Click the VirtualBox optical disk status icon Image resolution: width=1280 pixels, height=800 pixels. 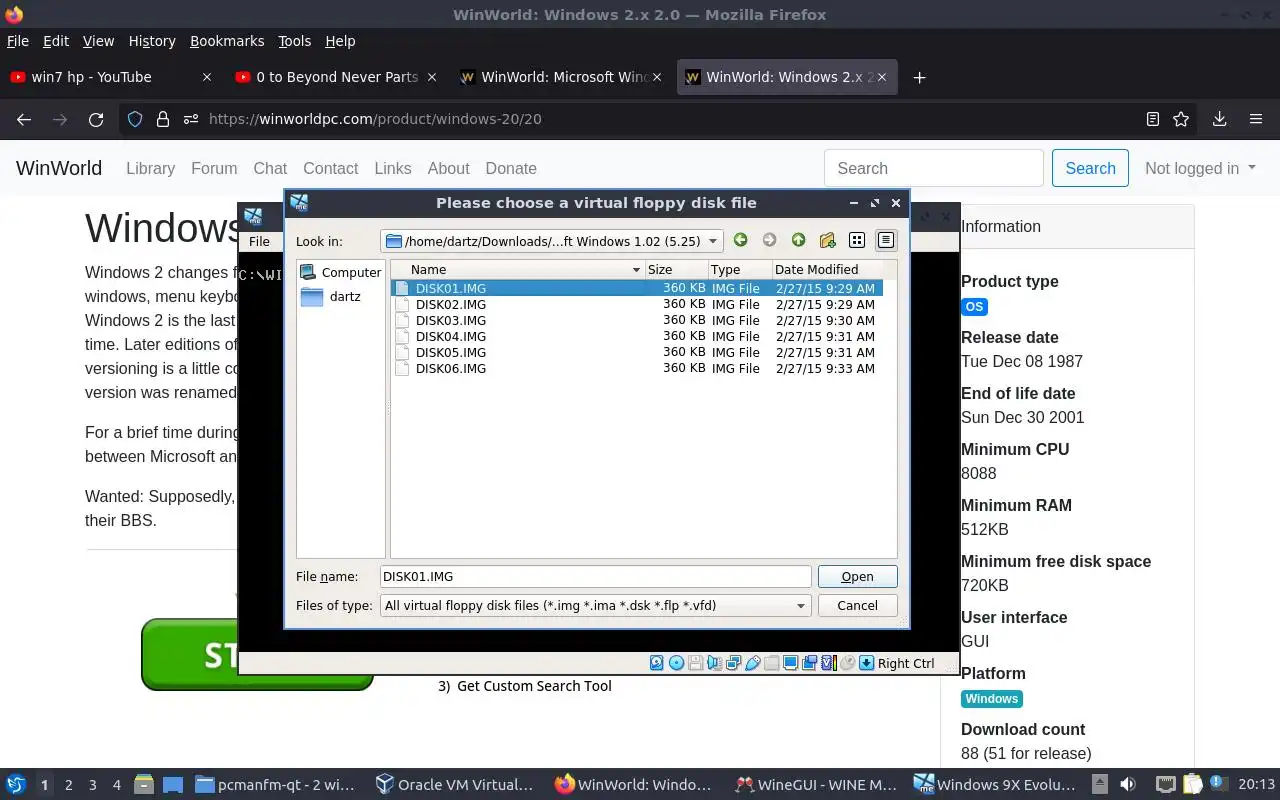point(676,663)
